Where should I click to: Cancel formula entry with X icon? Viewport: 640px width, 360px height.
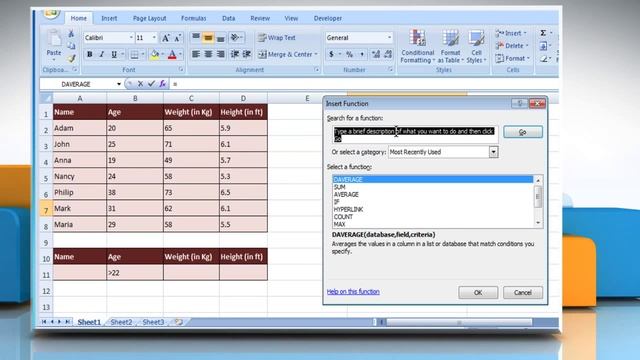[140, 84]
